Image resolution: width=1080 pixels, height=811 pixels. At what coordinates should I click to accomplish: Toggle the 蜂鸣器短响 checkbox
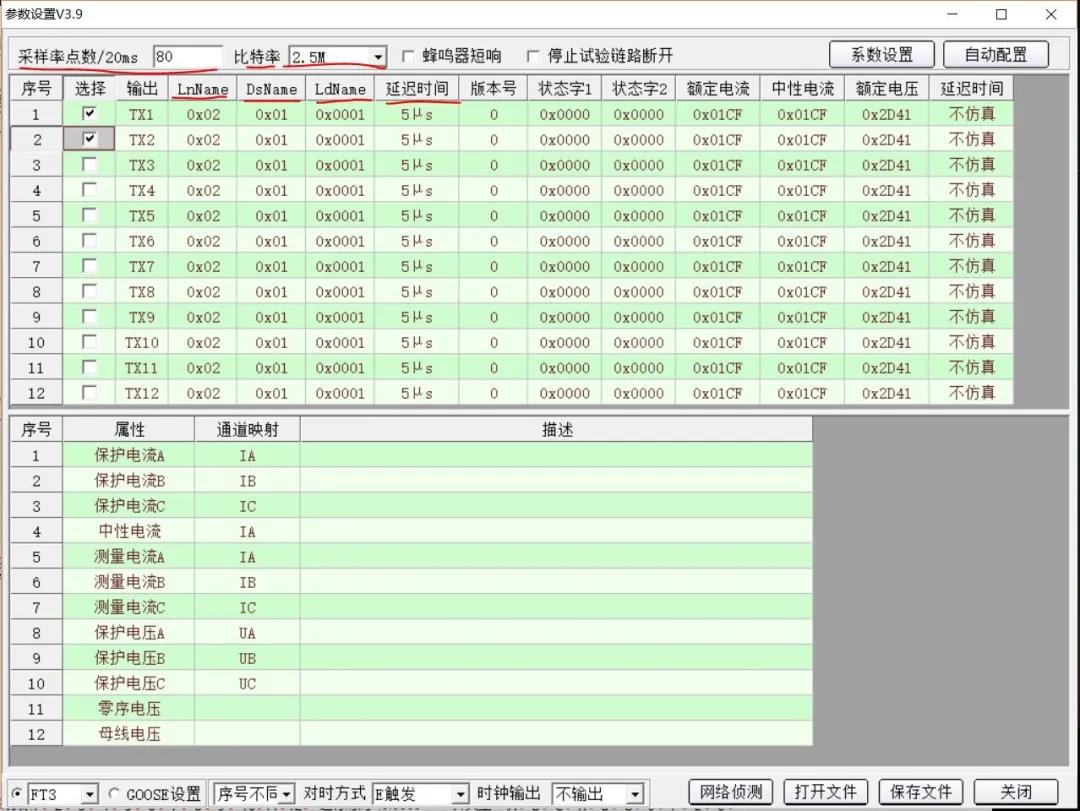coord(408,56)
